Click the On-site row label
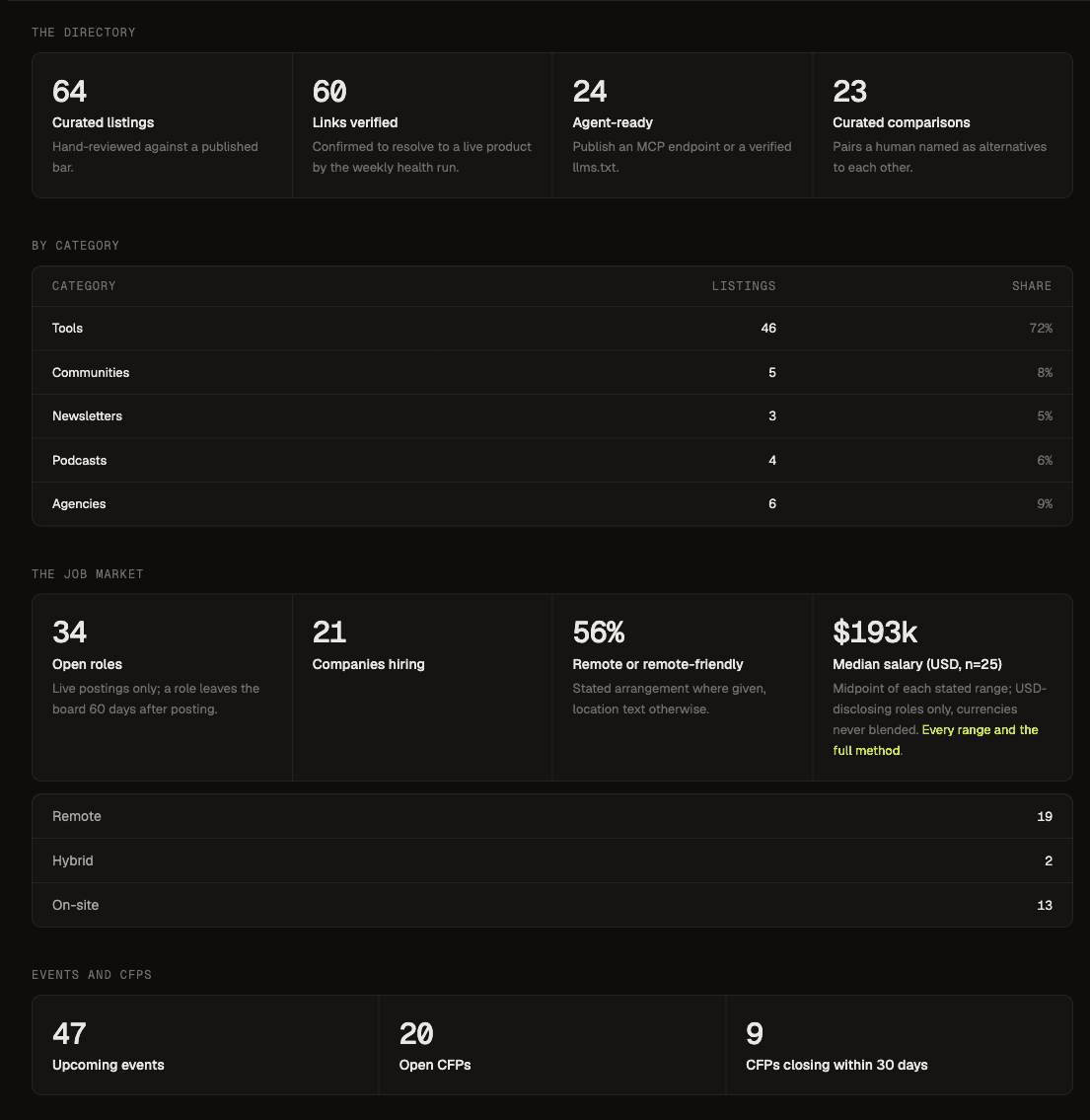 point(75,905)
